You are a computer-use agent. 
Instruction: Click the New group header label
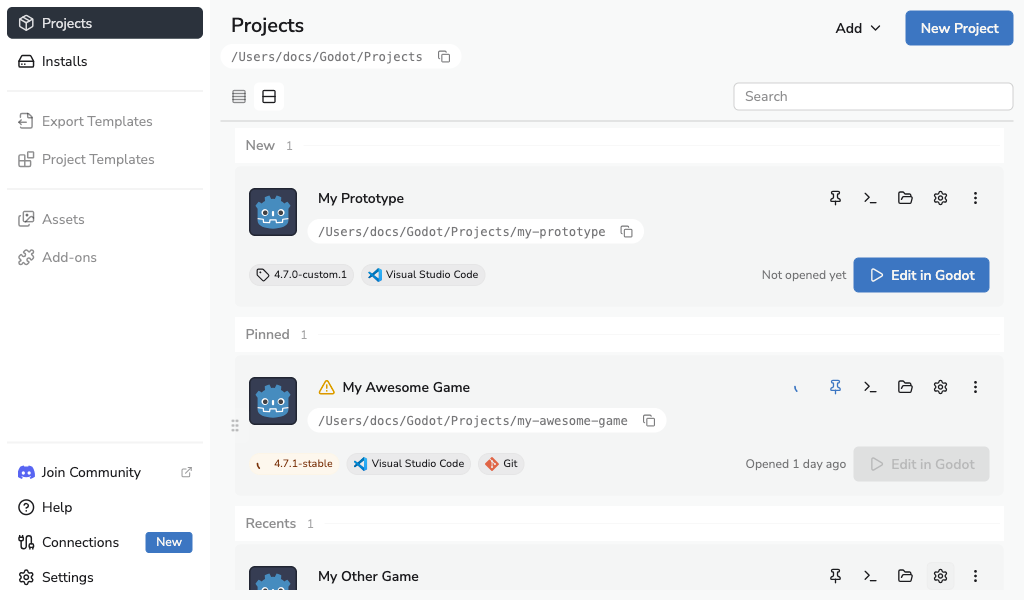click(x=260, y=146)
